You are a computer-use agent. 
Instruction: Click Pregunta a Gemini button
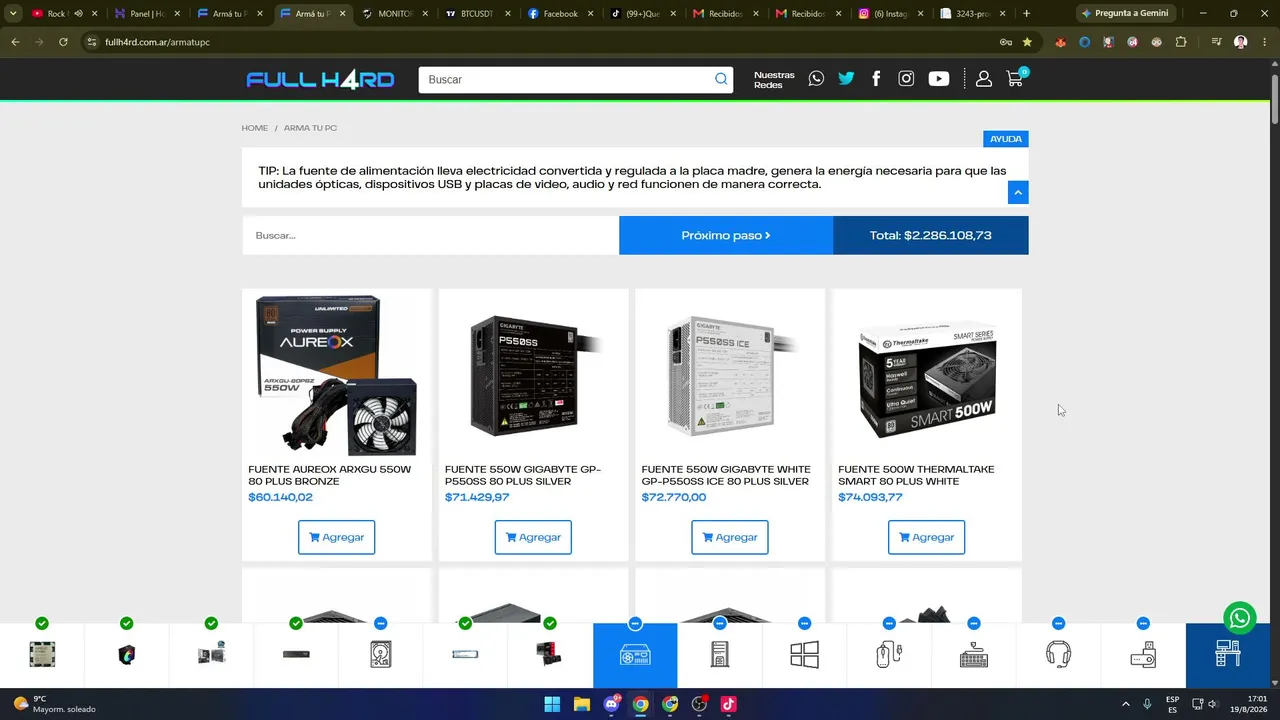tap(1125, 14)
